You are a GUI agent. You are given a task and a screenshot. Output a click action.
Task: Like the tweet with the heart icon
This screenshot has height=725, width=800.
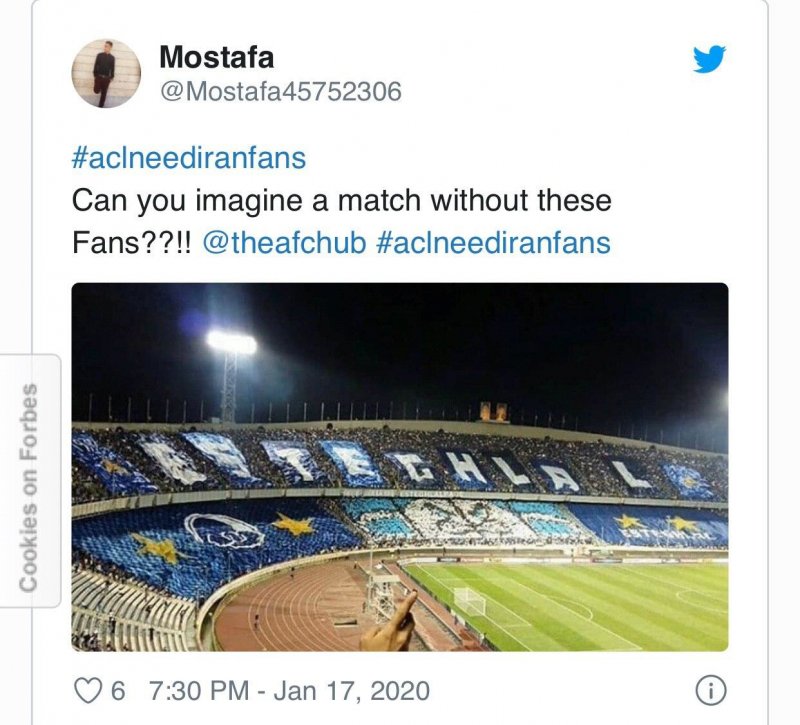tap(88, 690)
